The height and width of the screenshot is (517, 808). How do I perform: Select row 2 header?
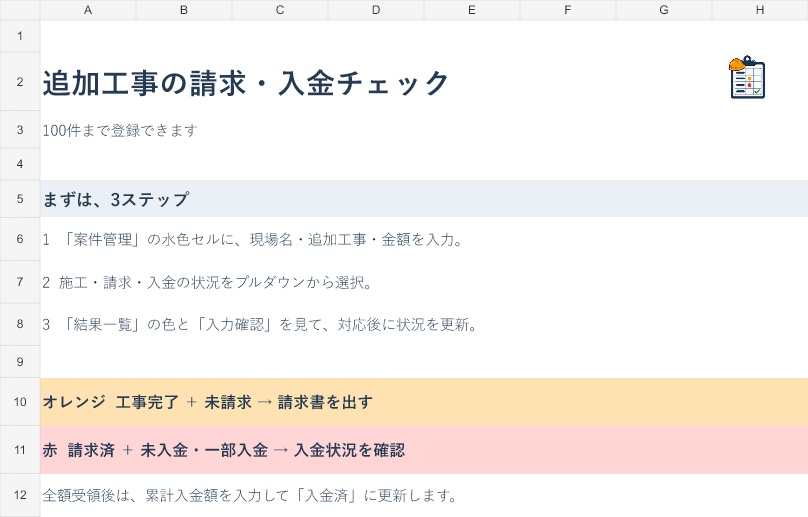point(20,81)
